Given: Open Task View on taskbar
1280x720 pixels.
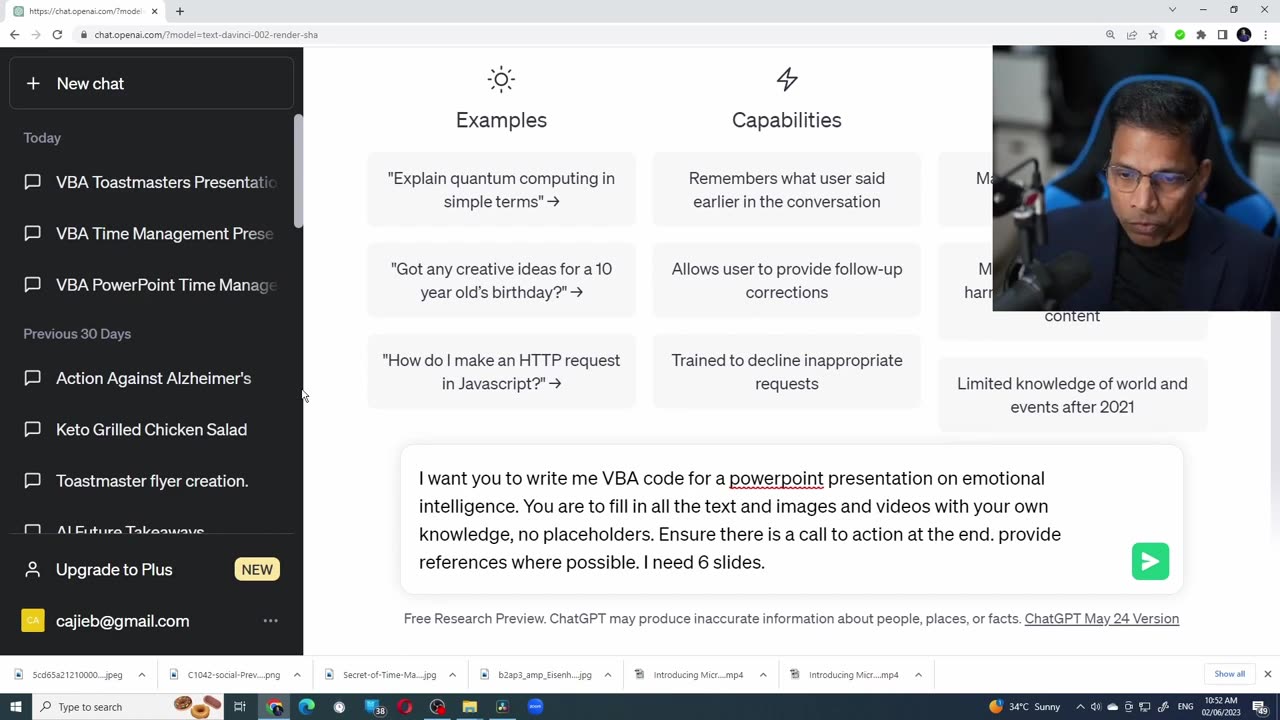Looking at the screenshot, I should coord(240,707).
